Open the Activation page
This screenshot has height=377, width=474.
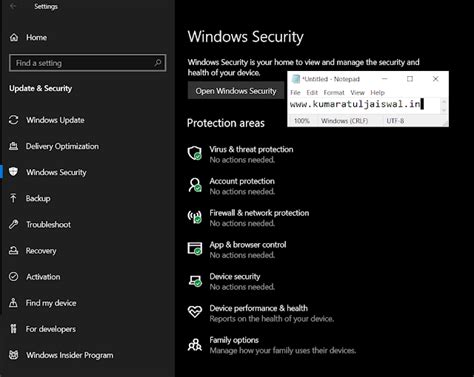43,277
